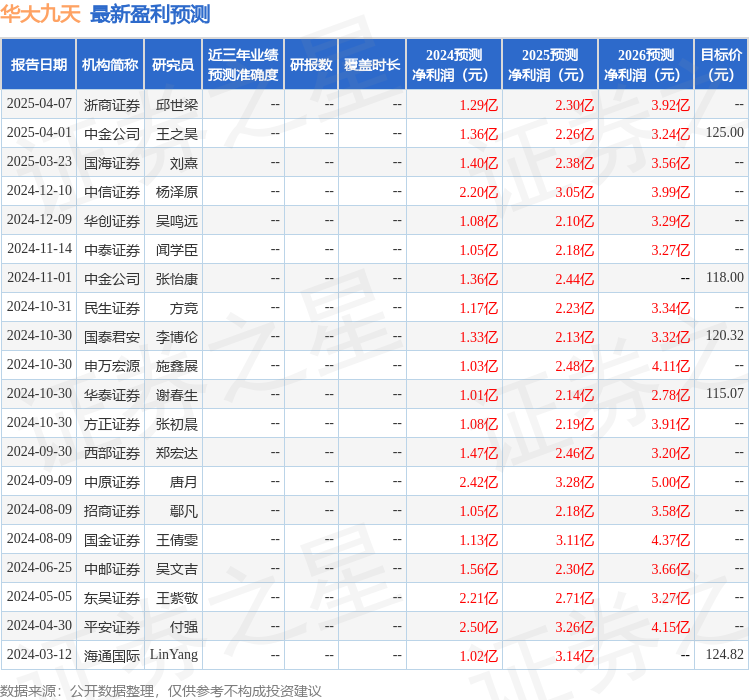Click the 覆盖时长 column header
Screen dimensions: 749x700
click(372, 65)
